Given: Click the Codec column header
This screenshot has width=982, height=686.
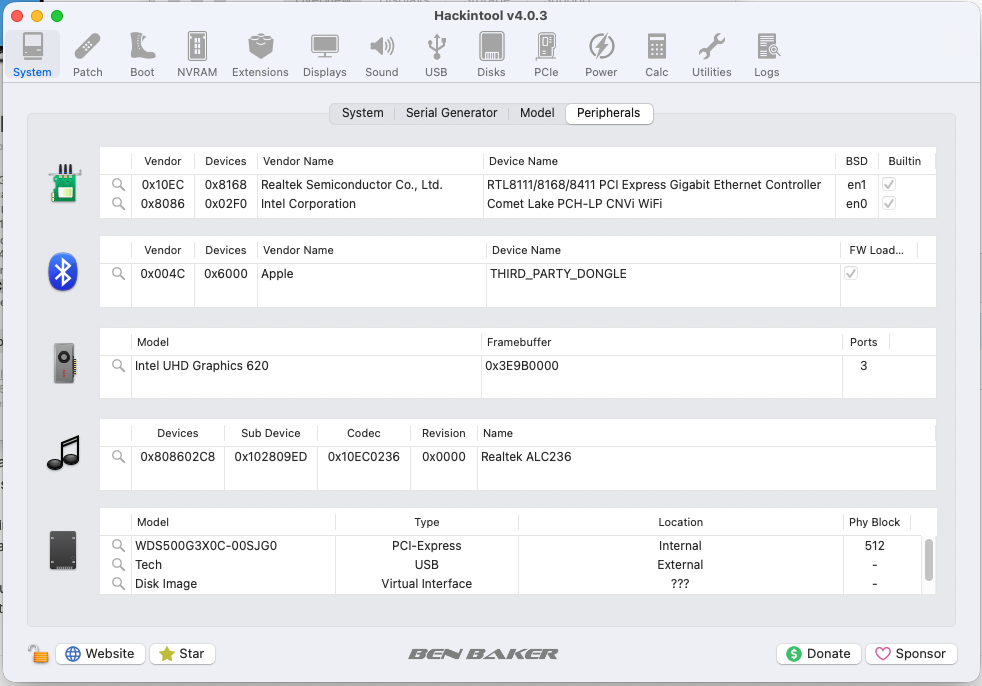Looking at the screenshot, I should pos(364,434).
